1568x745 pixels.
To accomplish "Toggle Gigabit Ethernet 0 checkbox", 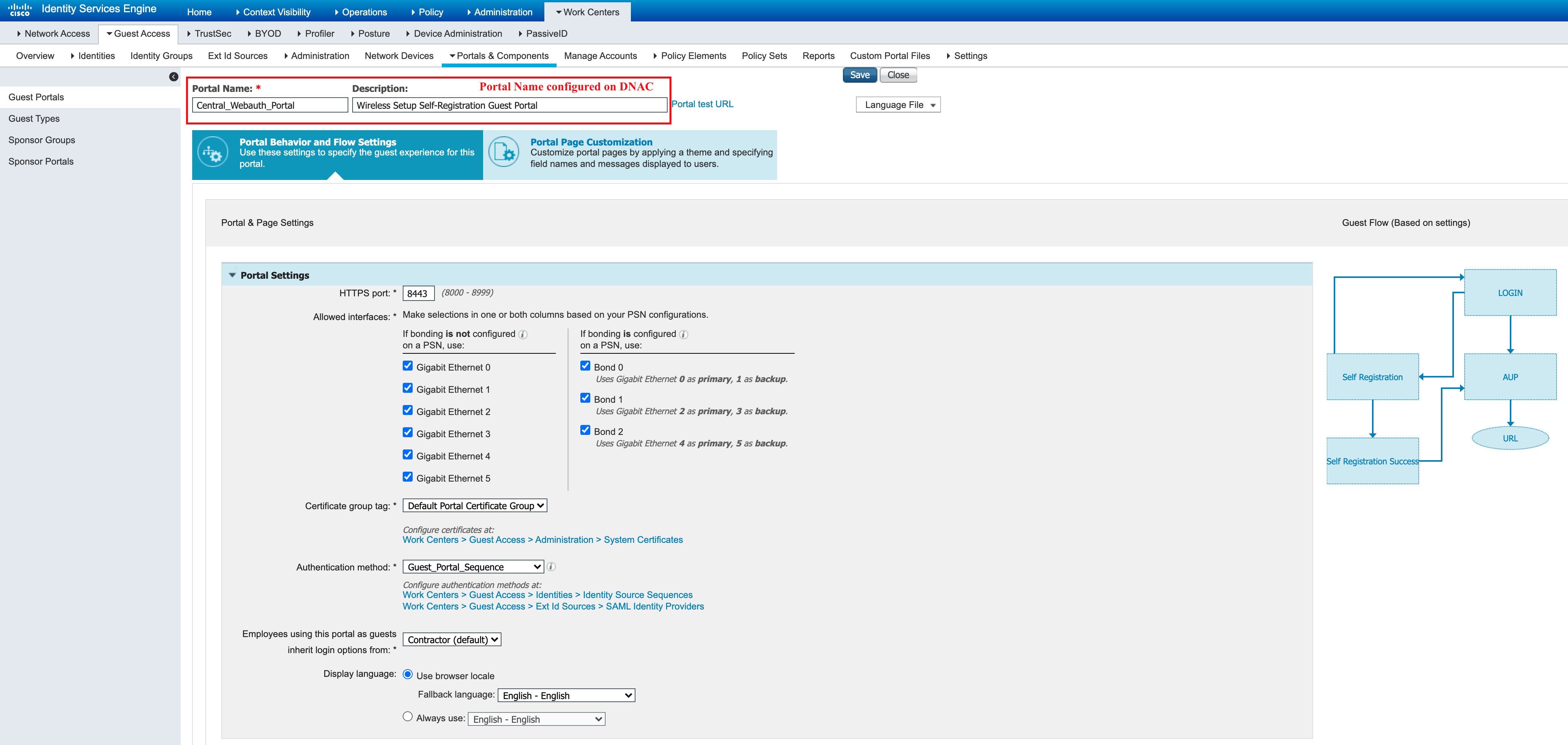I will pos(408,366).
